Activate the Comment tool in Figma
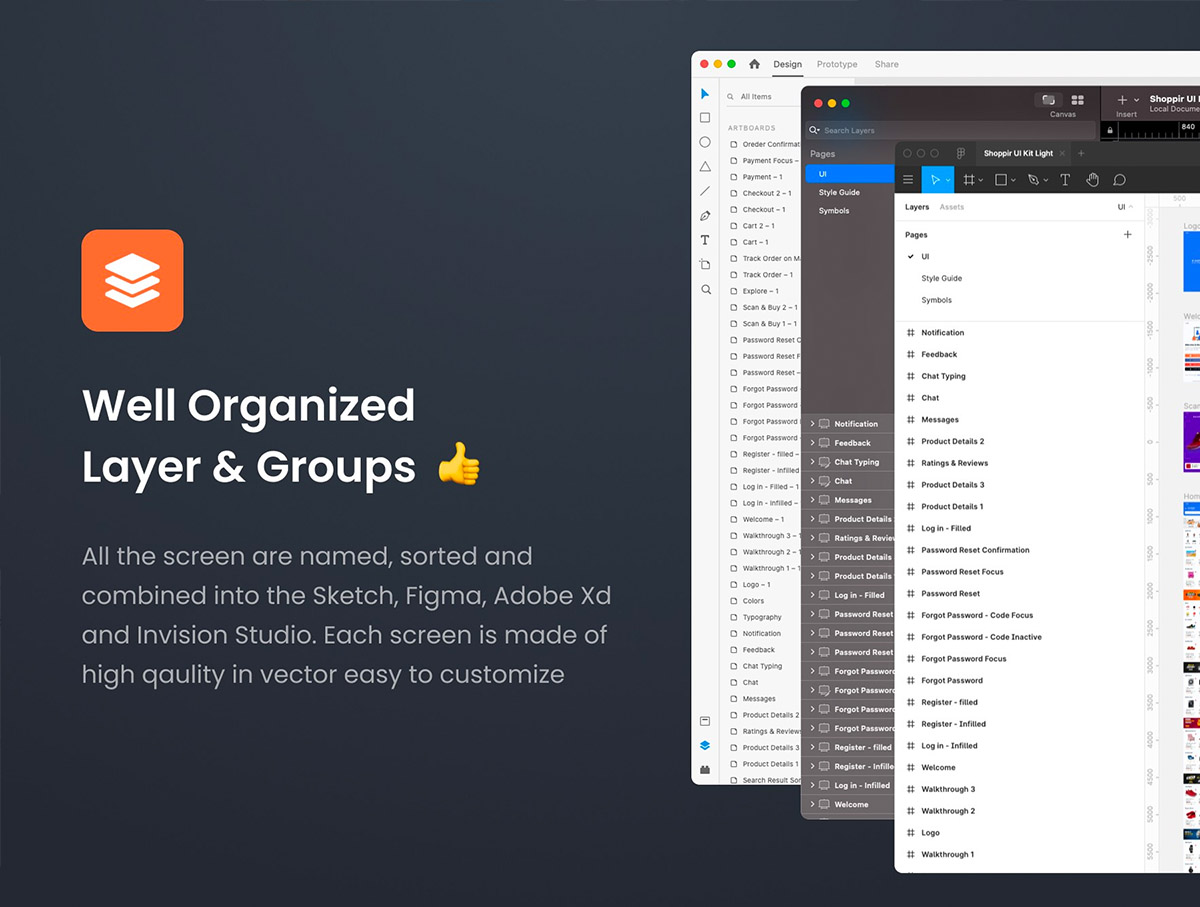The width and height of the screenshot is (1200, 907). click(1119, 180)
